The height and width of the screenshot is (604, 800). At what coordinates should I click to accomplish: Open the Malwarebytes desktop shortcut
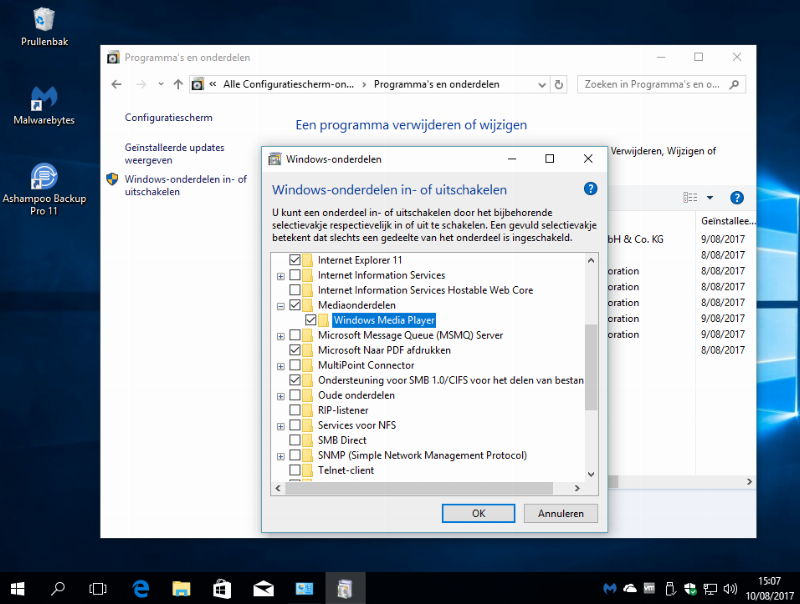click(x=44, y=99)
